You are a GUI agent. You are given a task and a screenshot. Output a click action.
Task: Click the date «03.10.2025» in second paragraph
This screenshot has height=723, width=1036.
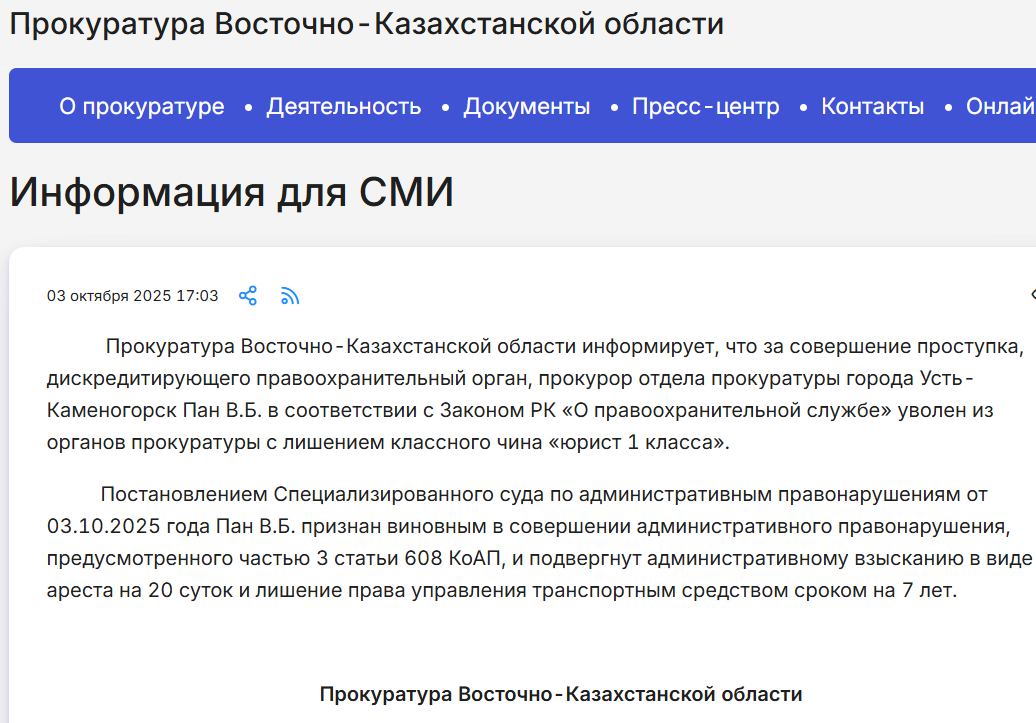point(94,526)
